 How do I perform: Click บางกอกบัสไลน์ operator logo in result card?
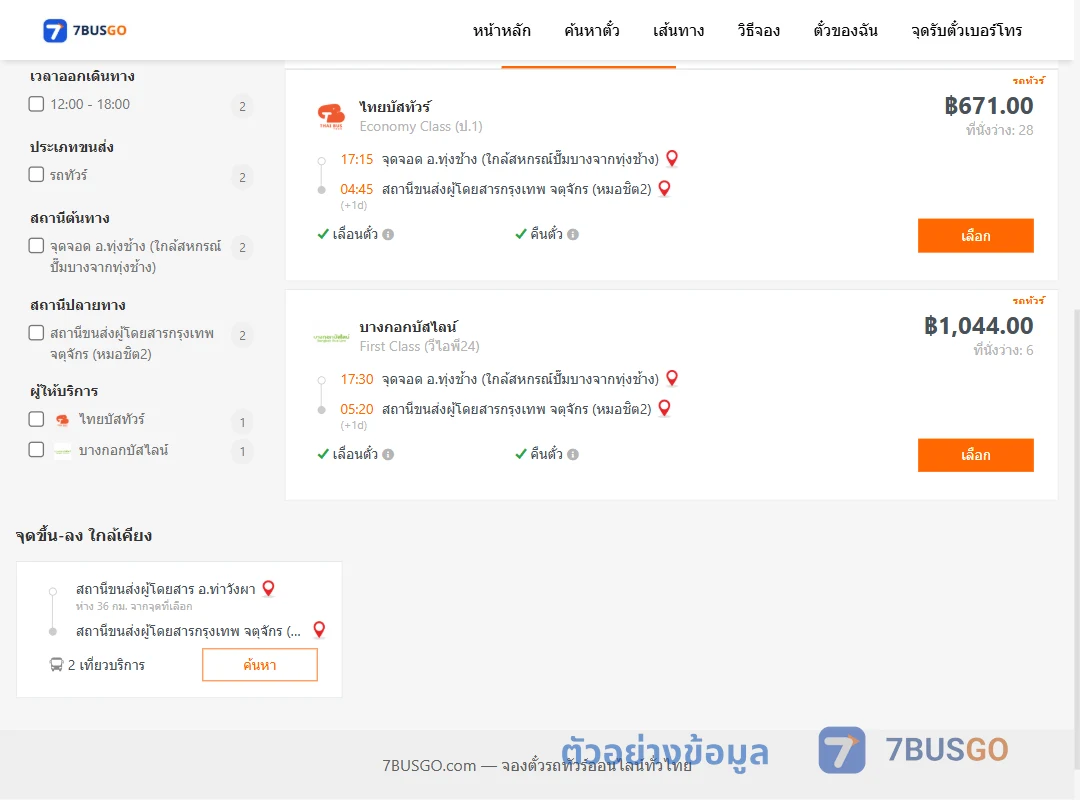331,338
